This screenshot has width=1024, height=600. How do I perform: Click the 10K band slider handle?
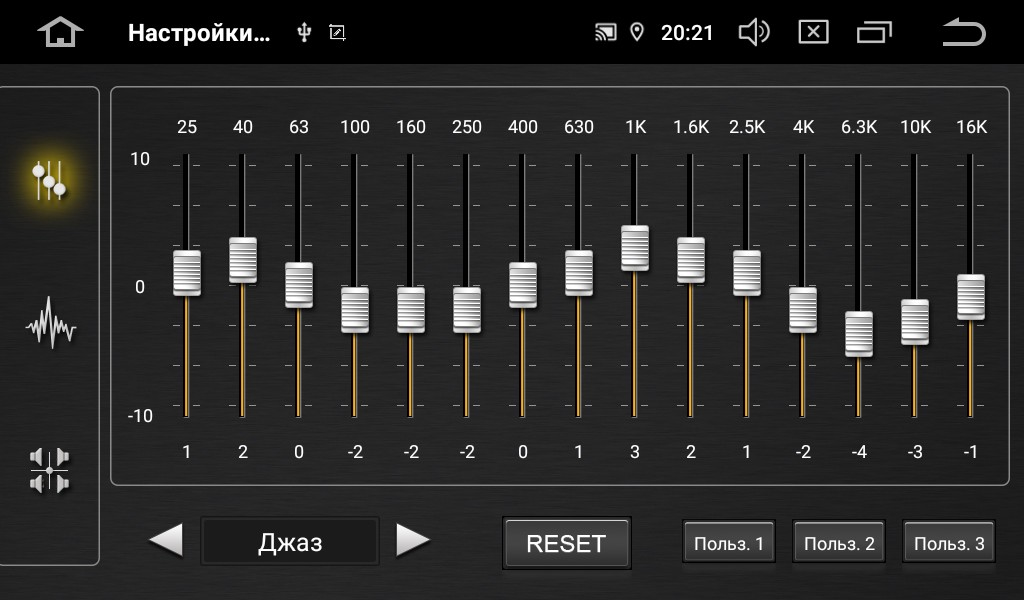[x=915, y=322]
